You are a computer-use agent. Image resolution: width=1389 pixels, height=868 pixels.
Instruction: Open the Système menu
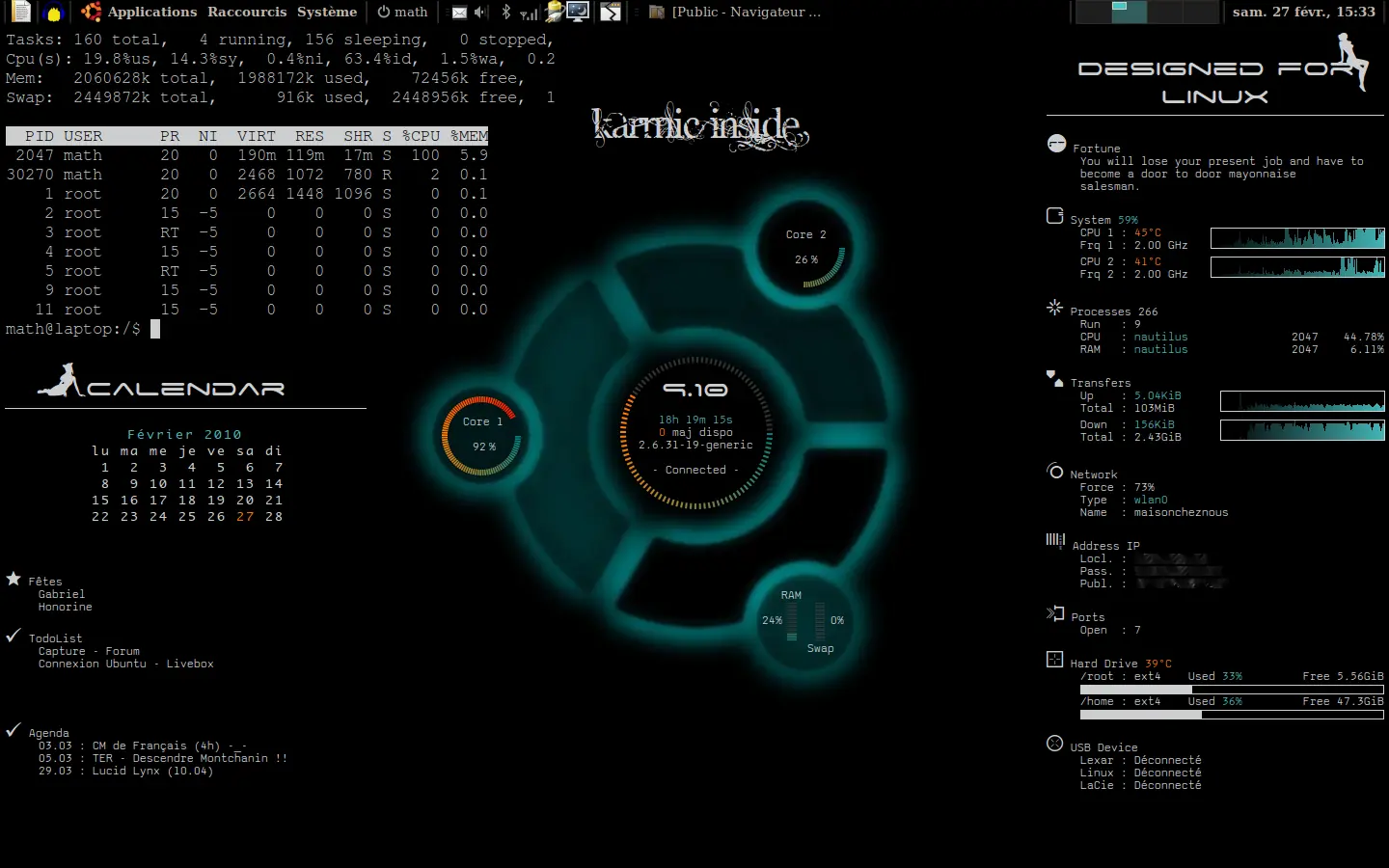pyautogui.click(x=327, y=12)
